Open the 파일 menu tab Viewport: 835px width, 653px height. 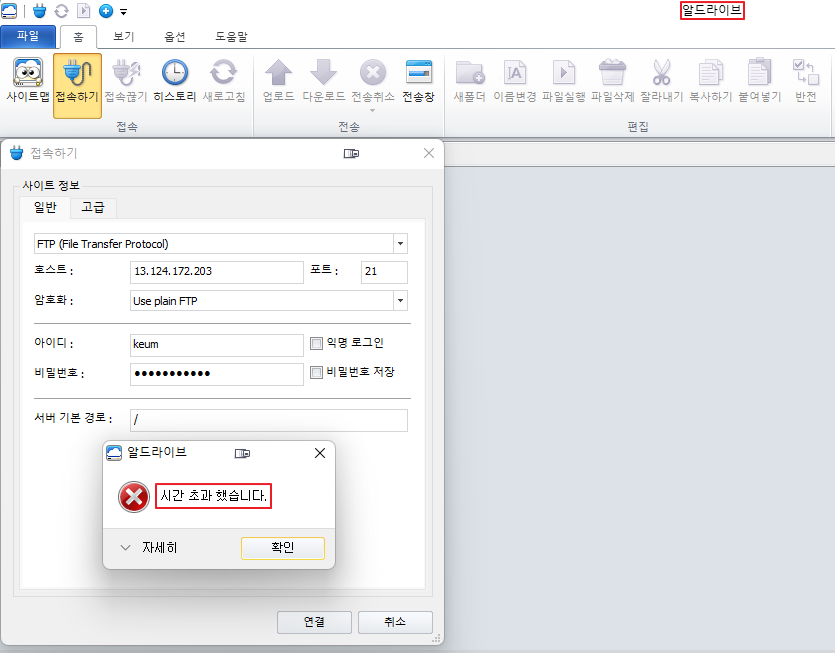28,36
